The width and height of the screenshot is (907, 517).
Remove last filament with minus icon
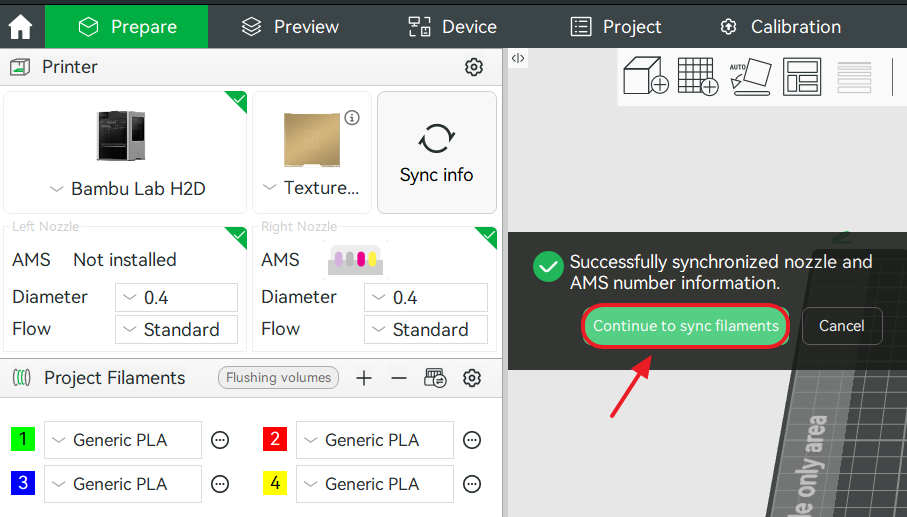point(398,378)
